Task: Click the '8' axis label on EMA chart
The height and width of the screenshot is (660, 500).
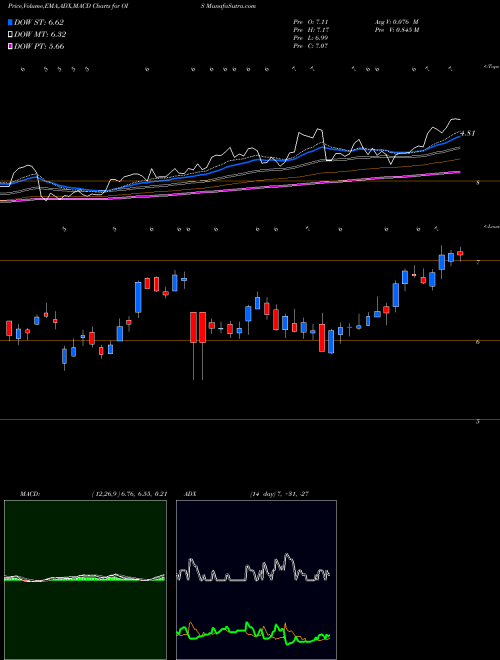Action: [x=478, y=183]
